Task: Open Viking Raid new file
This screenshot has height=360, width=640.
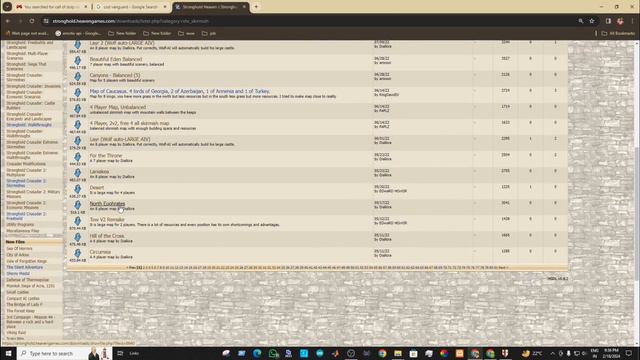Action: click(16, 332)
